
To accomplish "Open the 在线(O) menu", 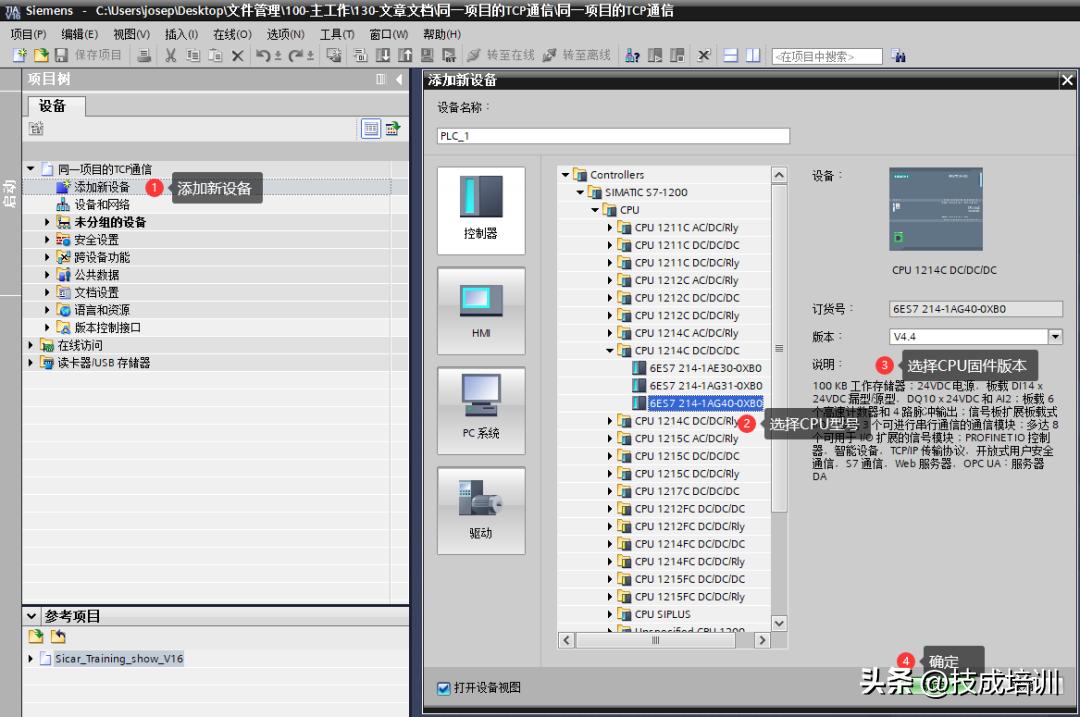I will 232,34.
